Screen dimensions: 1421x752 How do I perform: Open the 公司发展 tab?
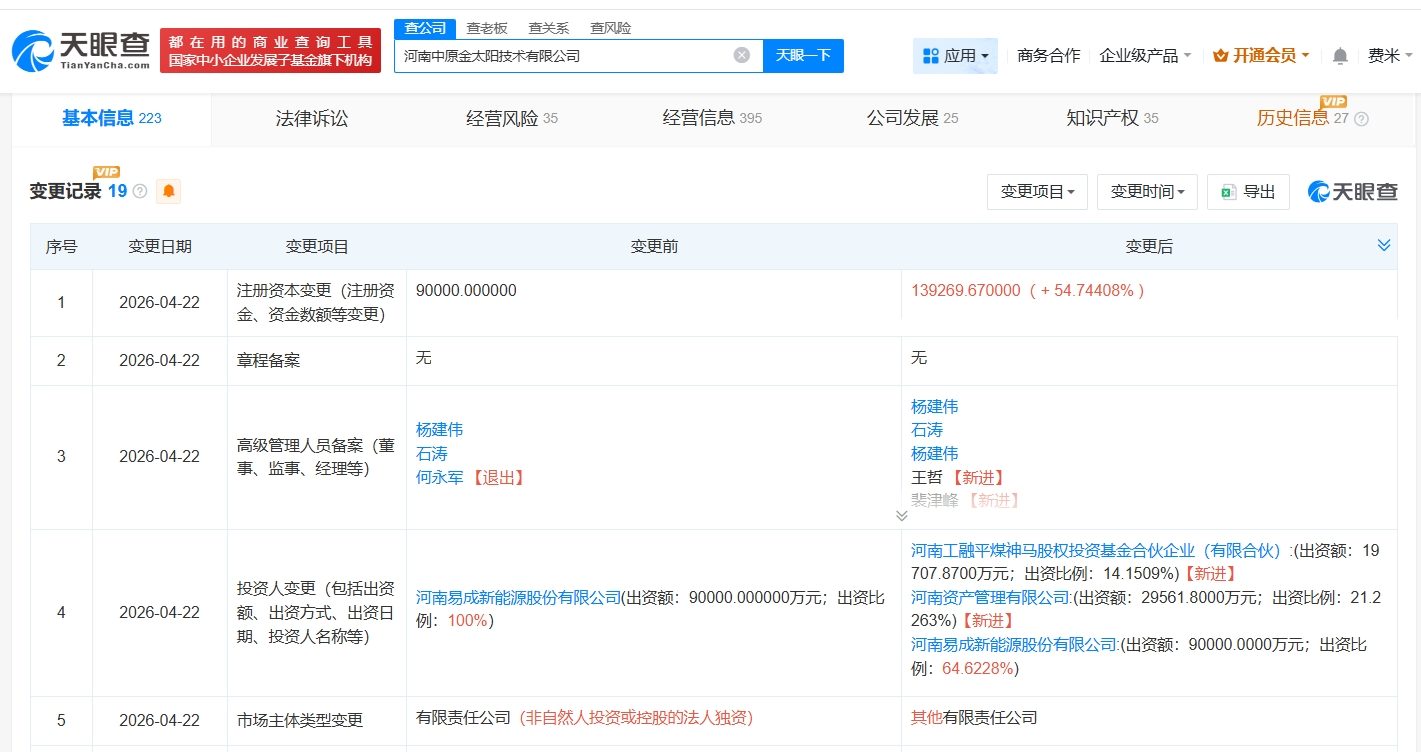pyautogui.click(x=912, y=119)
